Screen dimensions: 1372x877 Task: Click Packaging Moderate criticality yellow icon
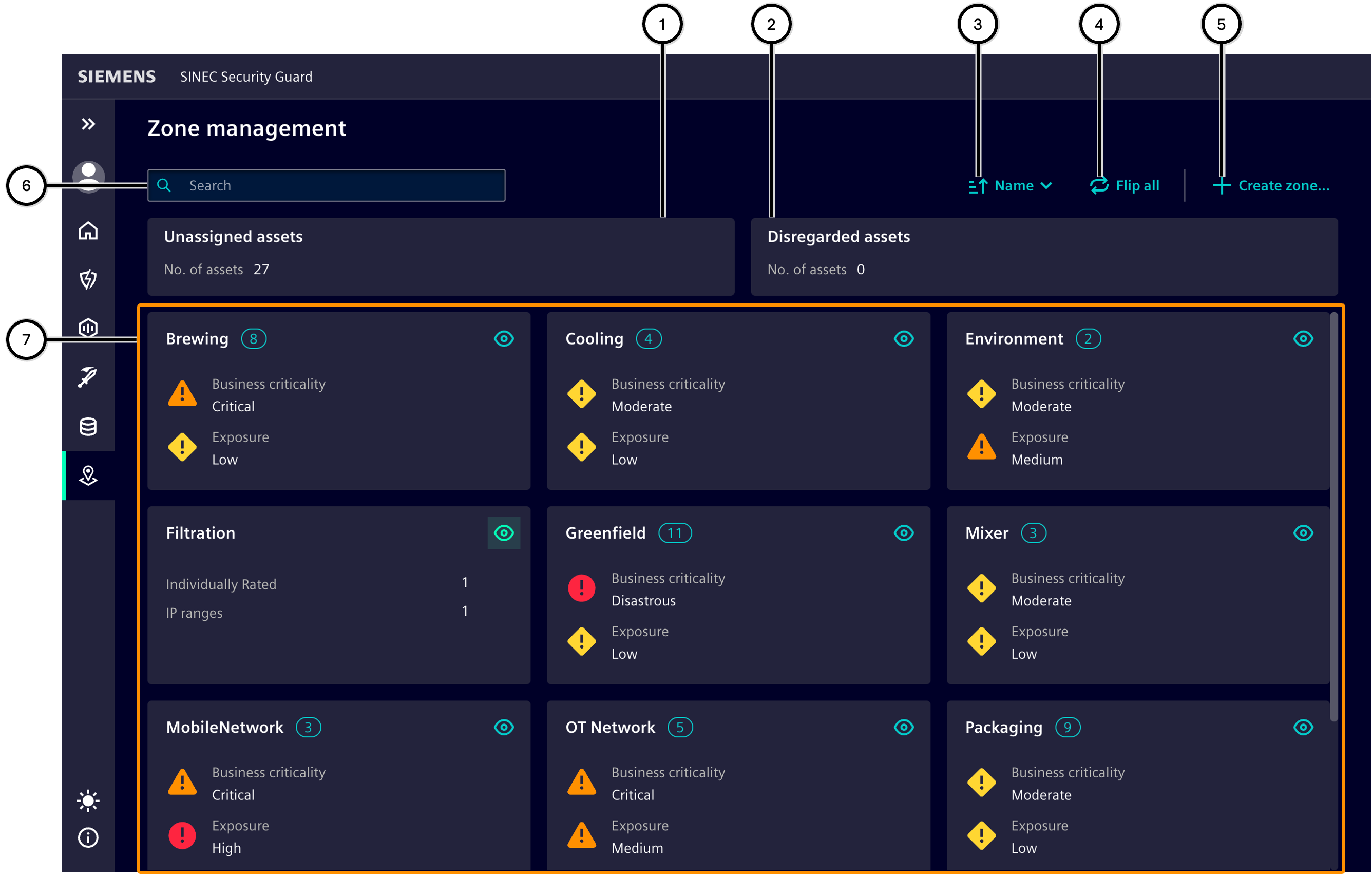(x=981, y=783)
